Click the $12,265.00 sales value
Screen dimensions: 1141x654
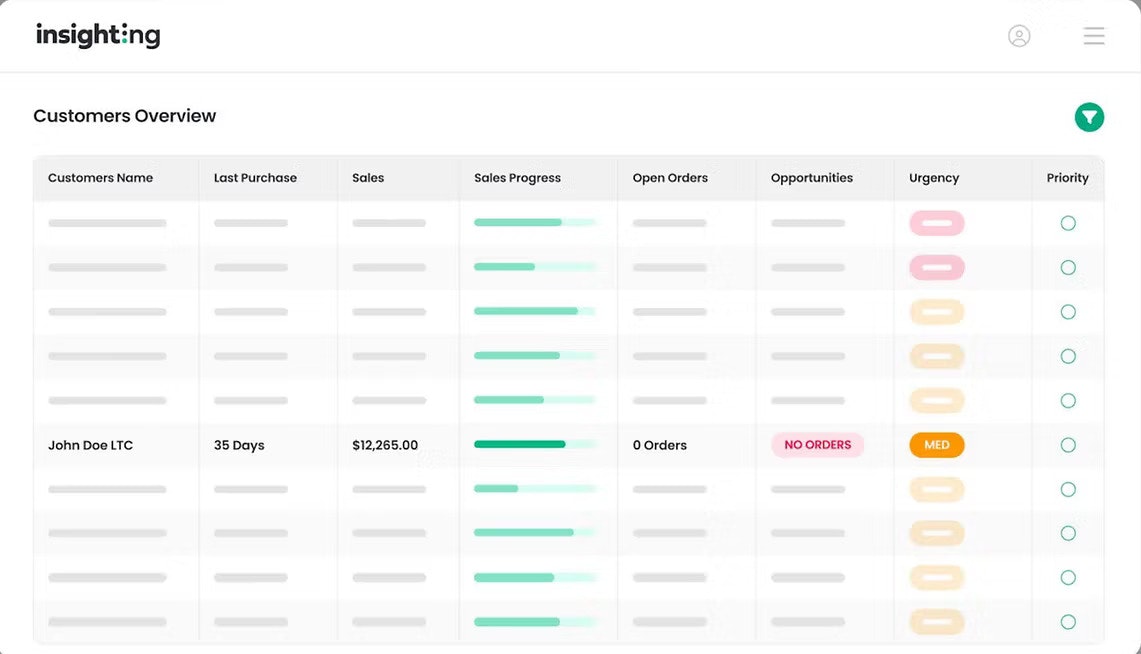pyautogui.click(x=385, y=445)
